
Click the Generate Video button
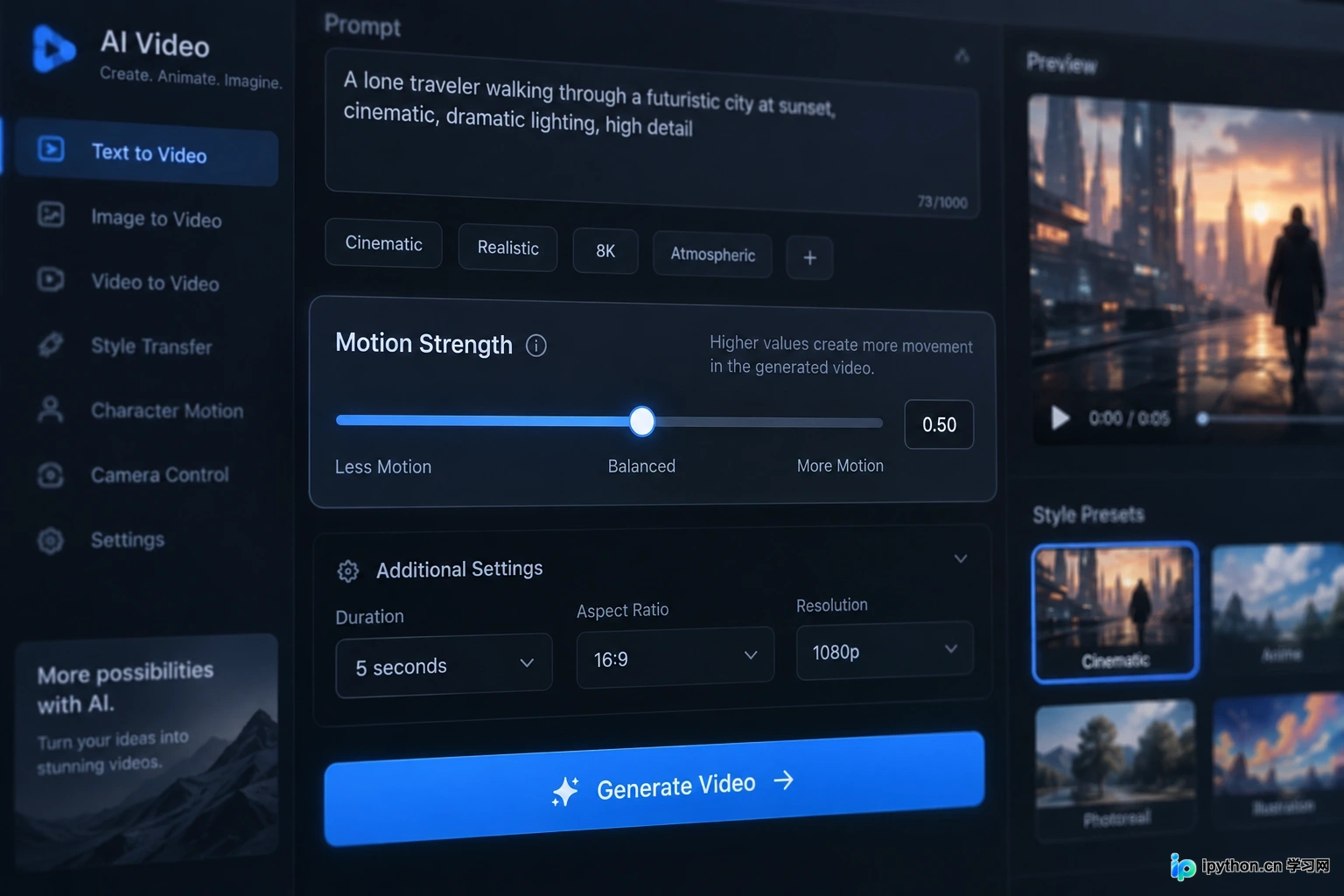click(654, 787)
